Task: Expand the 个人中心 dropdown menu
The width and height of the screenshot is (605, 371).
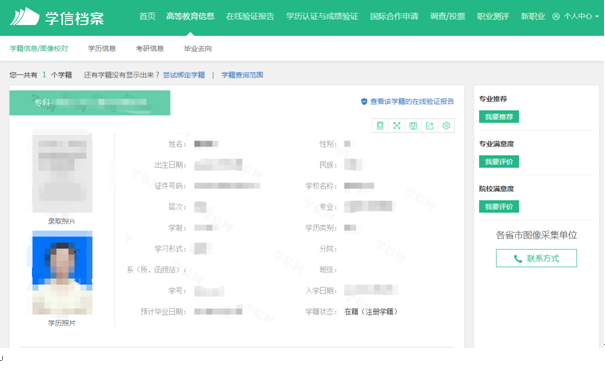Action: pos(575,16)
